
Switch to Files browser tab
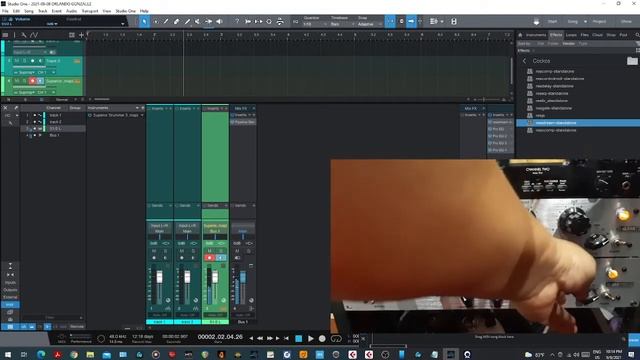[x=584, y=35]
